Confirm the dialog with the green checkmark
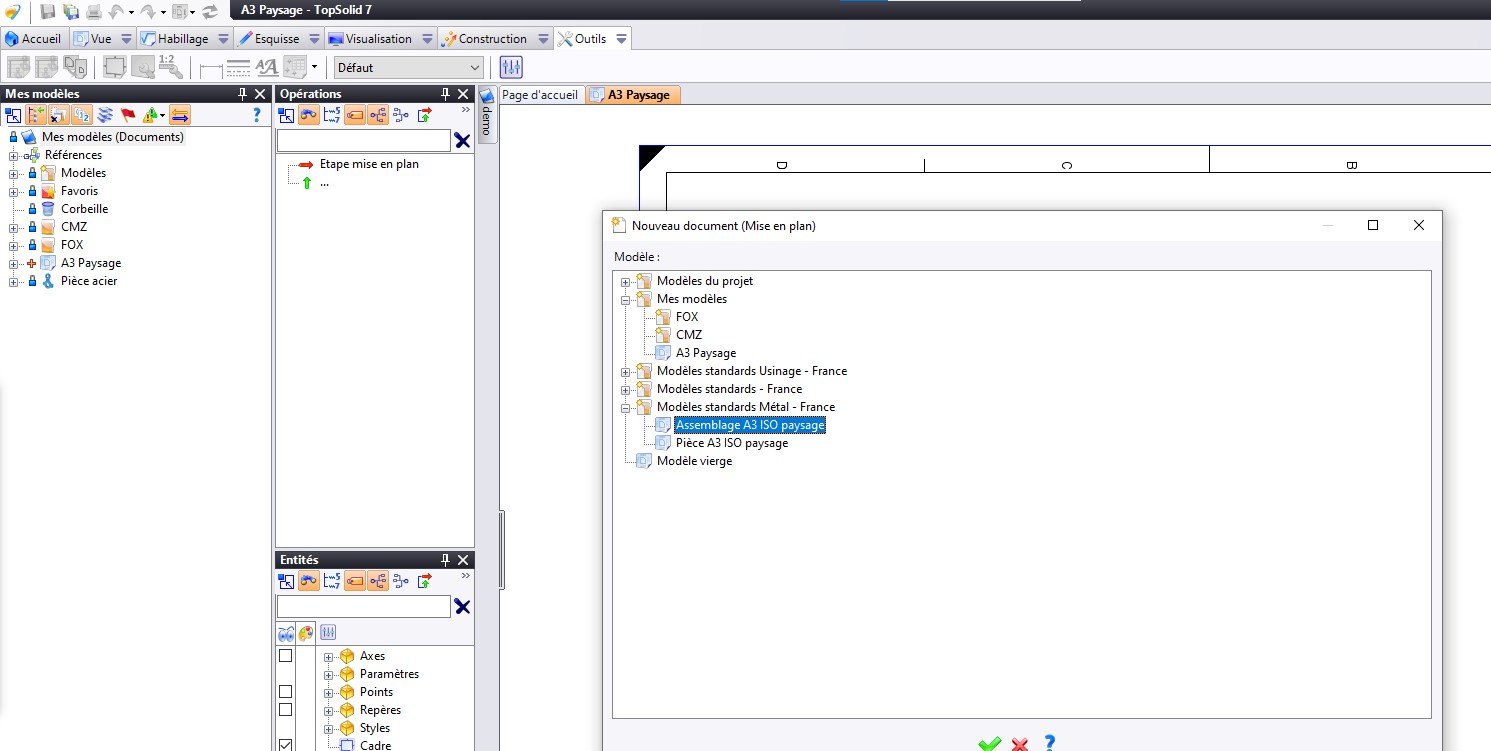Viewport: 1491px width, 751px height. [x=990, y=743]
